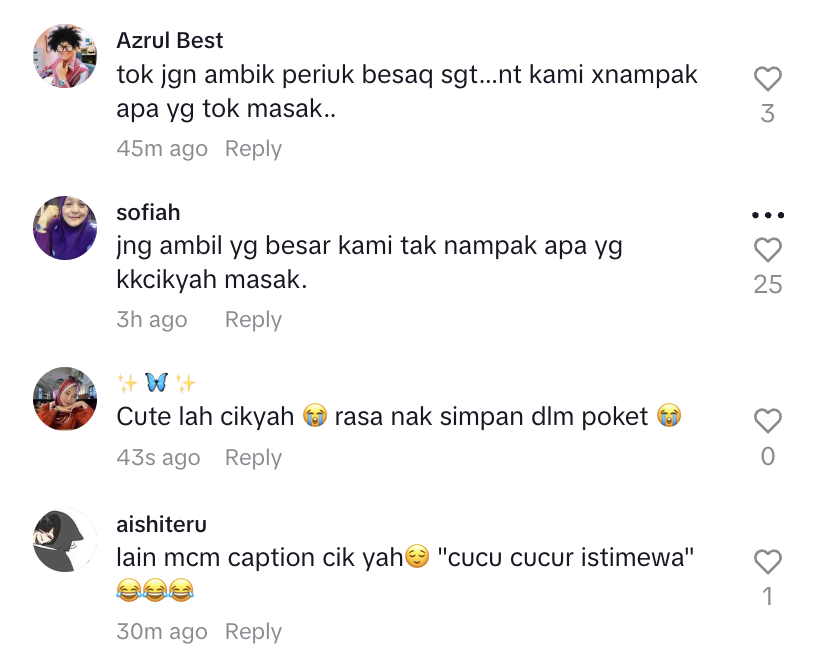Reply to aishiteru's comment
Image resolution: width=820 pixels, height=664 pixels.
tap(253, 632)
